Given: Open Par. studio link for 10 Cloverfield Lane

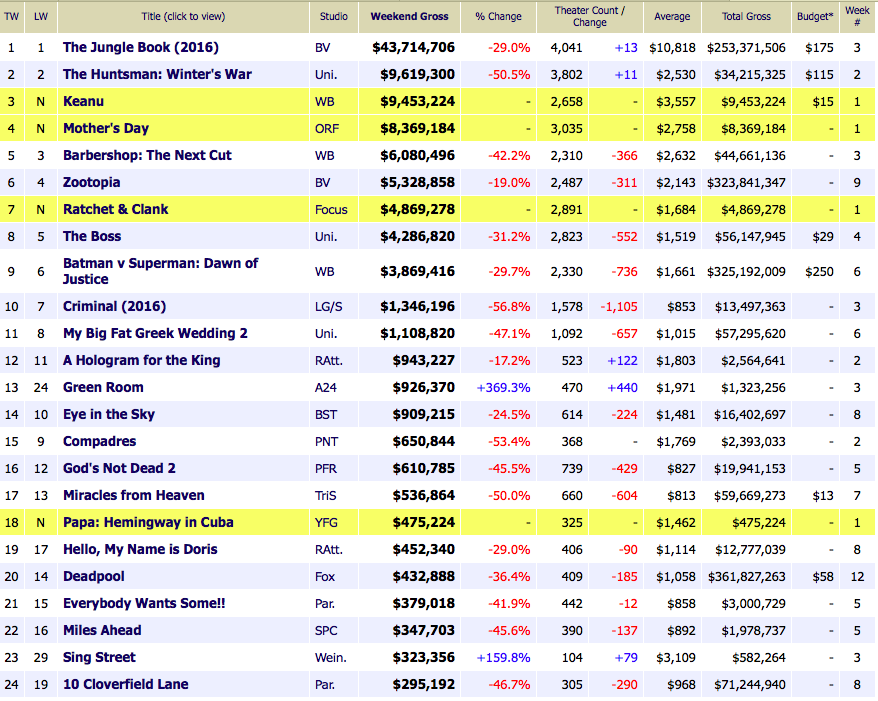Looking at the screenshot, I should [x=325, y=685].
